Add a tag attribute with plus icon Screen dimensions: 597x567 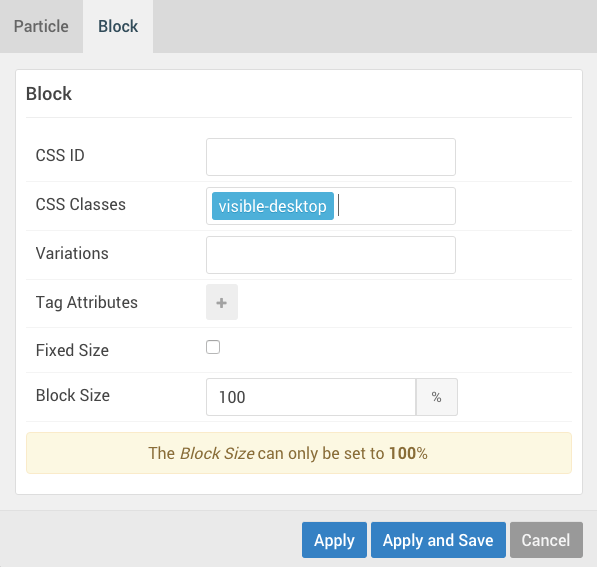(x=222, y=302)
